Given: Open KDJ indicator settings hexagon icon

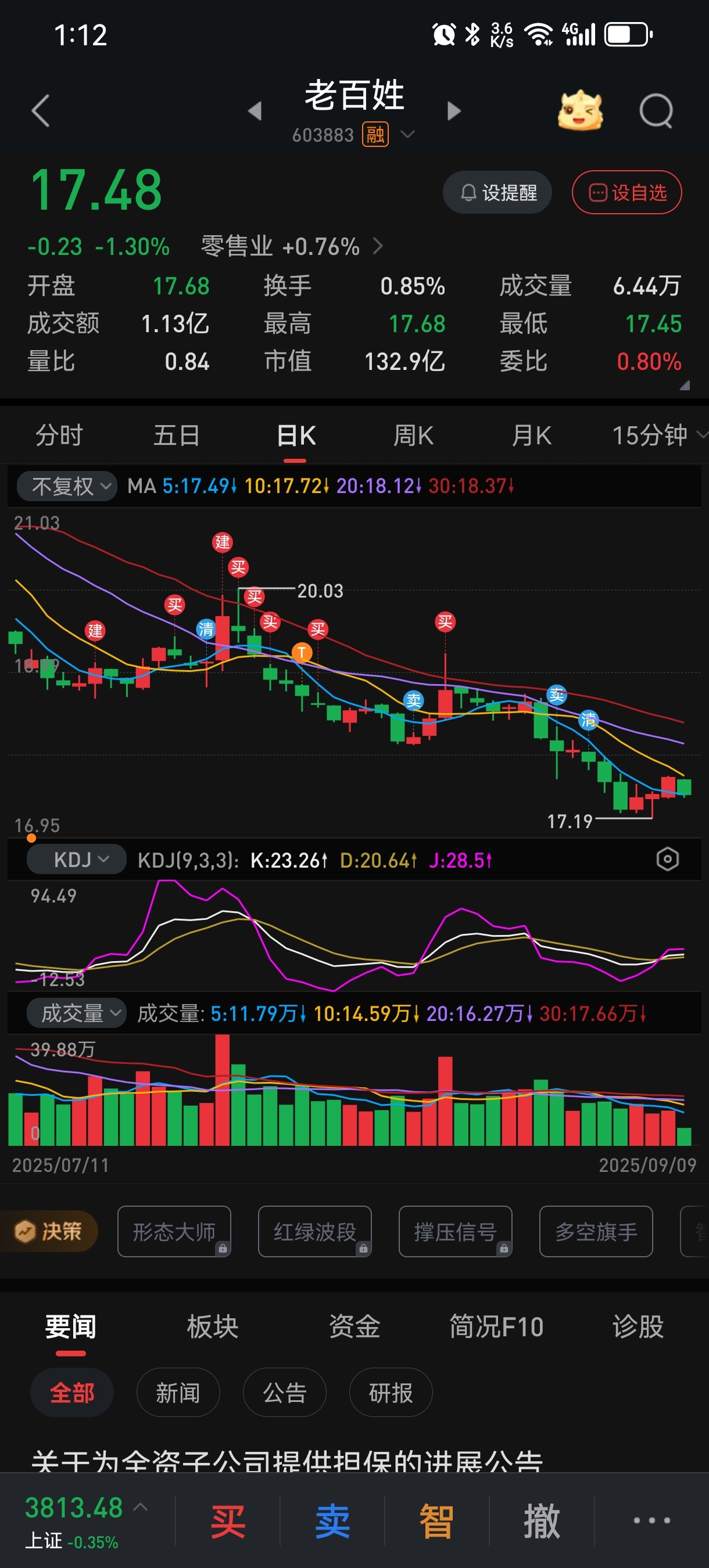Looking at the screenshot, I should (x=668, y=859).
